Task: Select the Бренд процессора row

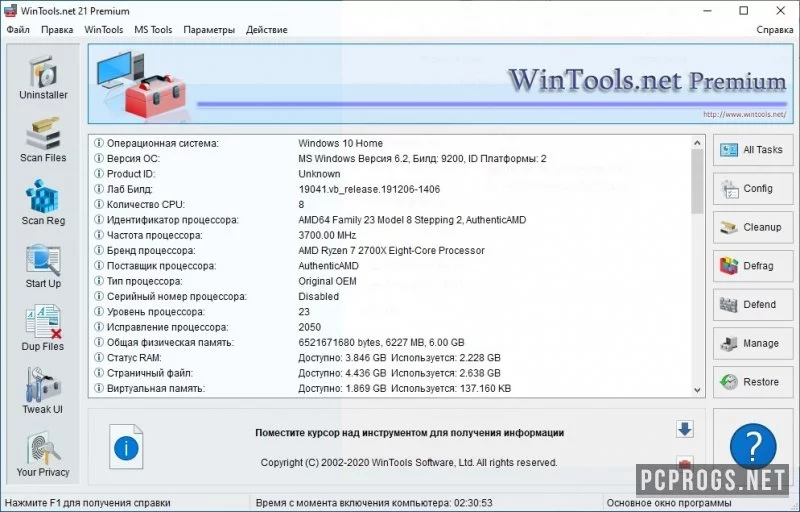Action: coord(390,250)
